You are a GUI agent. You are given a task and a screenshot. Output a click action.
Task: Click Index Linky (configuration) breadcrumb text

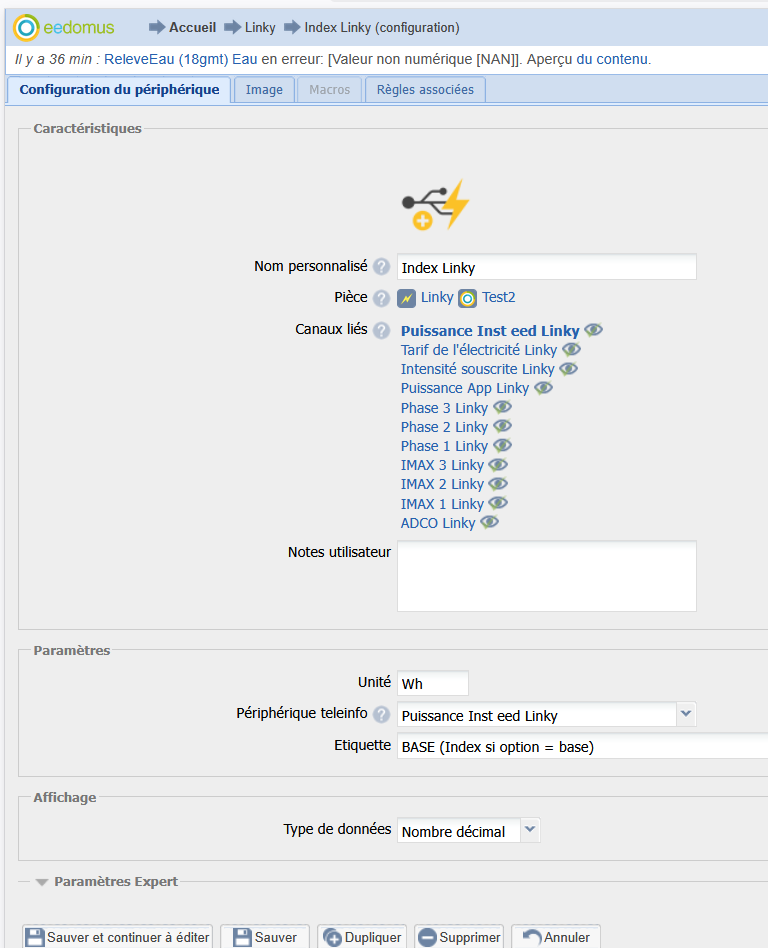(382, 28)
